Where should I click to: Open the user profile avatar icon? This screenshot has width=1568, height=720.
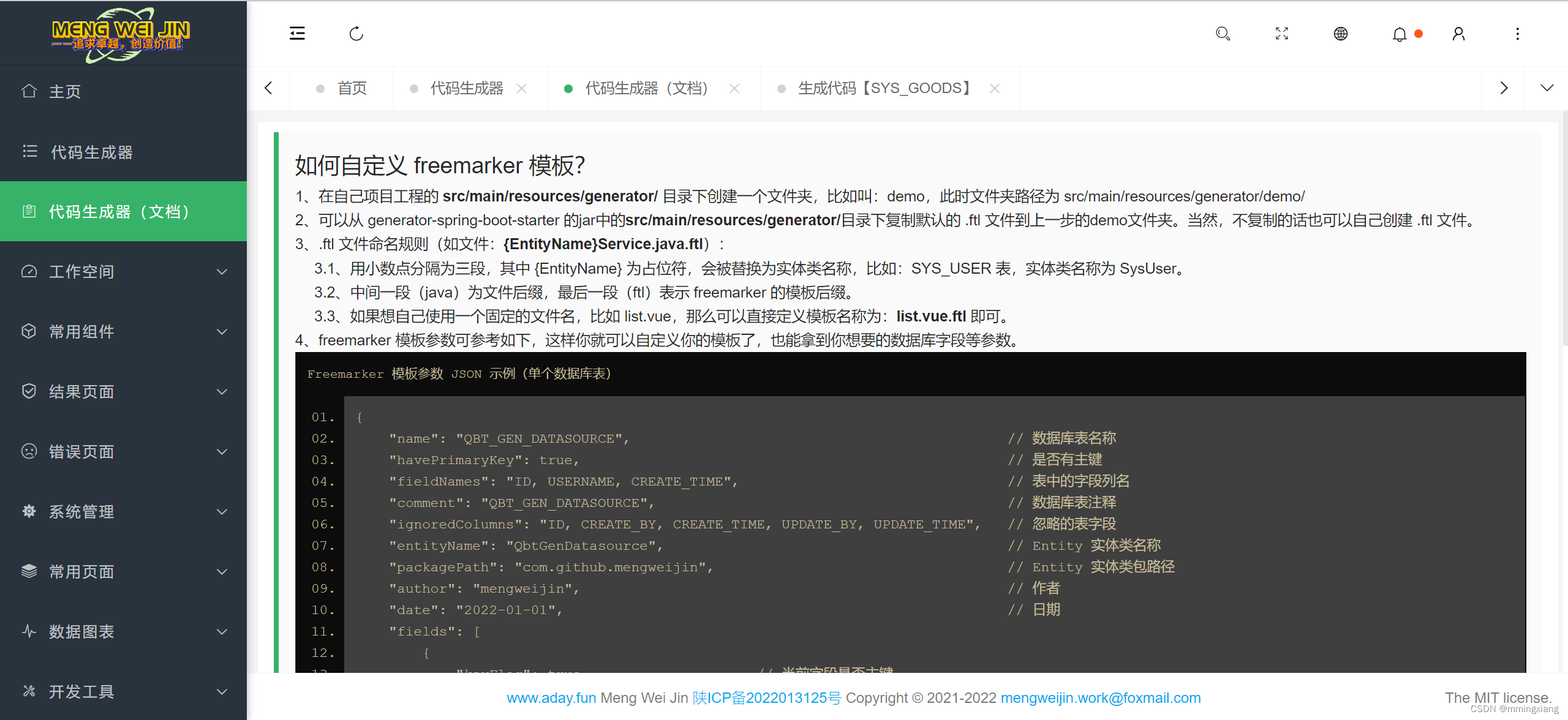click(x=1458, y=34)
